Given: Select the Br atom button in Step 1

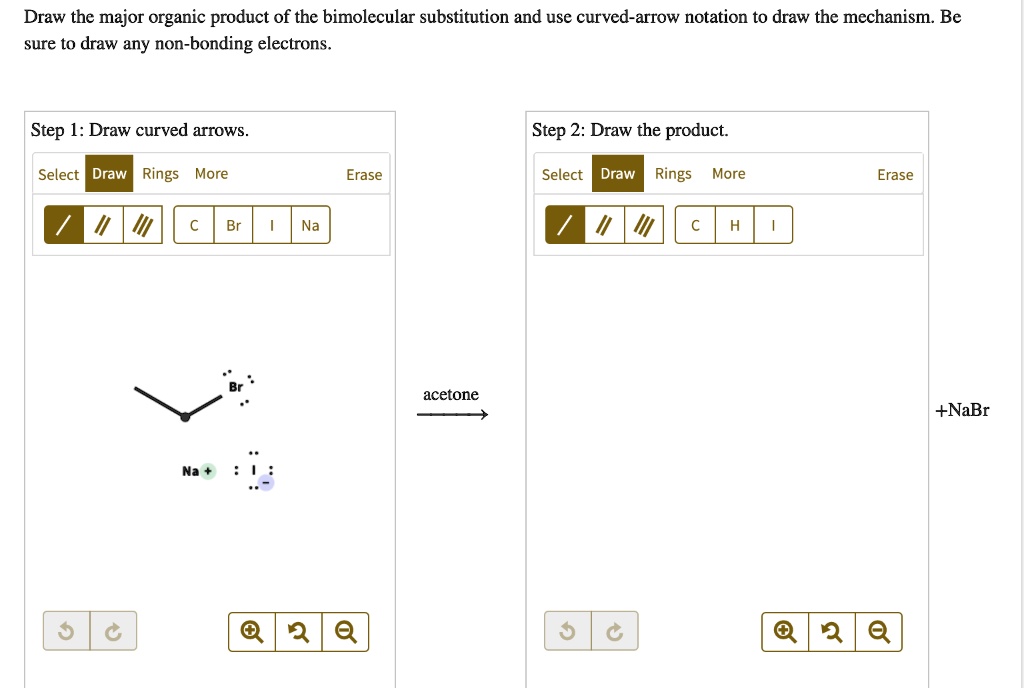Looking at the screenshot, I should [233, 224].
